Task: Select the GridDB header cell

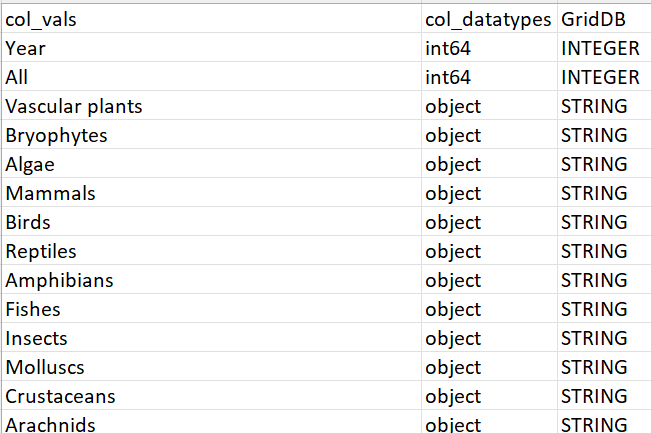Action: click(594, 19)
